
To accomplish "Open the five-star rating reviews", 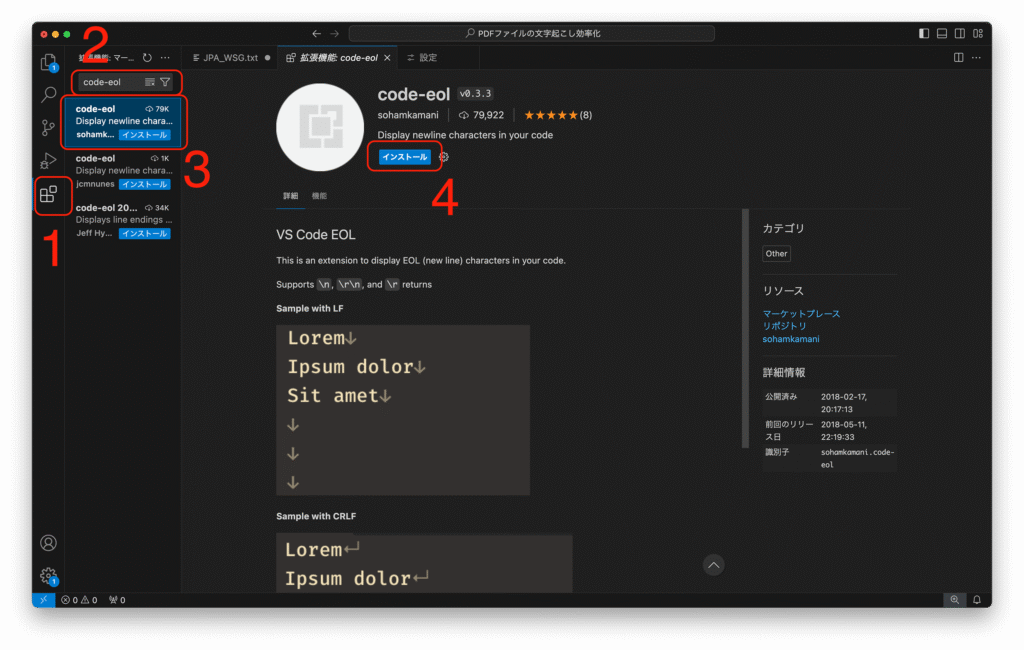I will pyautogui.click(x=558, y=115).
